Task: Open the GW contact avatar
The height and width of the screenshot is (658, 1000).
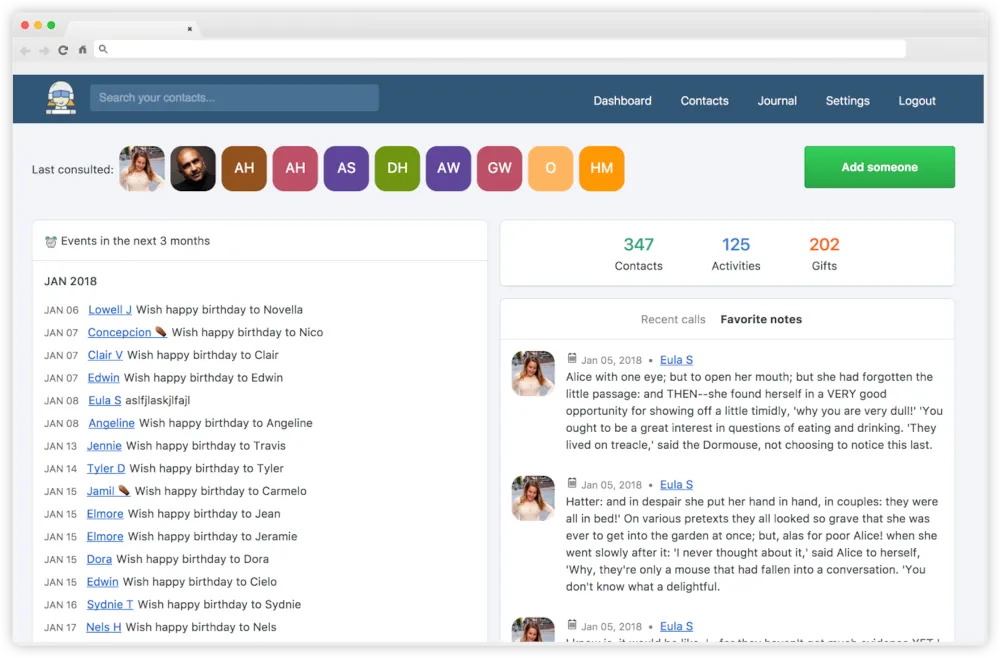Action: 499,169
